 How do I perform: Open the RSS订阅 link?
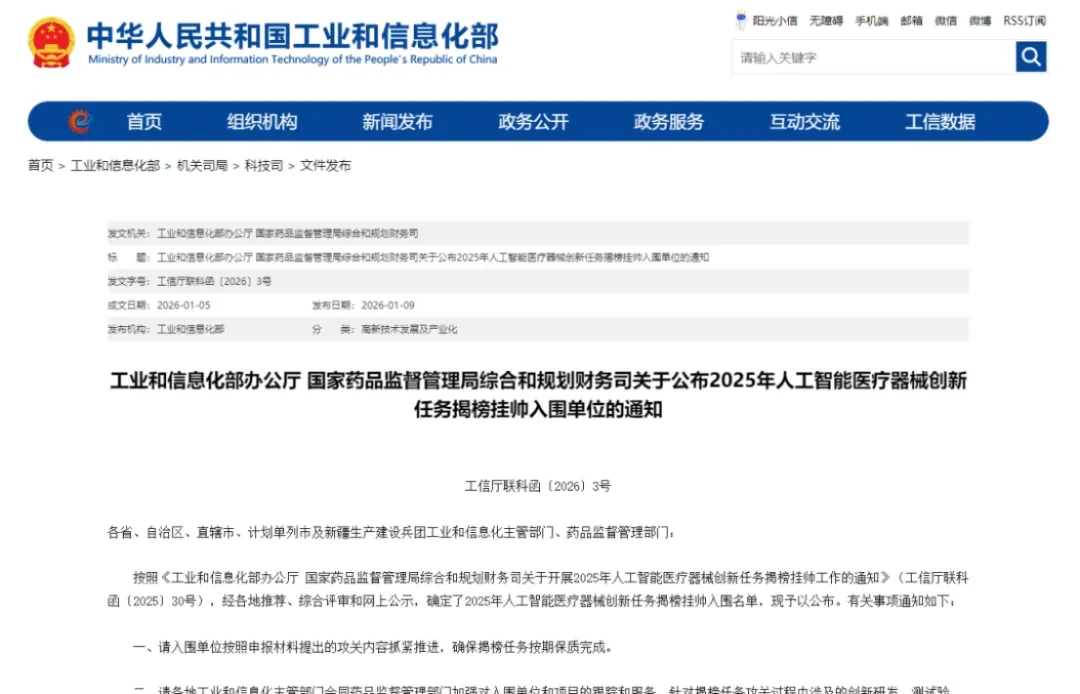tap(1024, 21)
